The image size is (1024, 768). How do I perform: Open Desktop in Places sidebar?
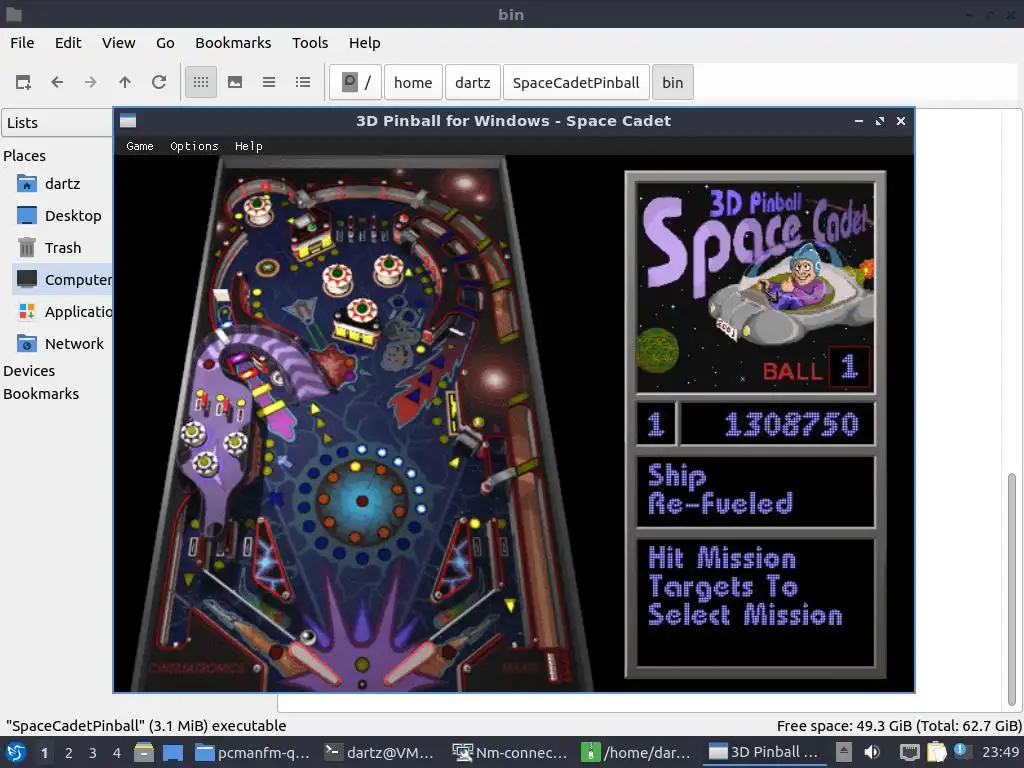click(63, 216)
